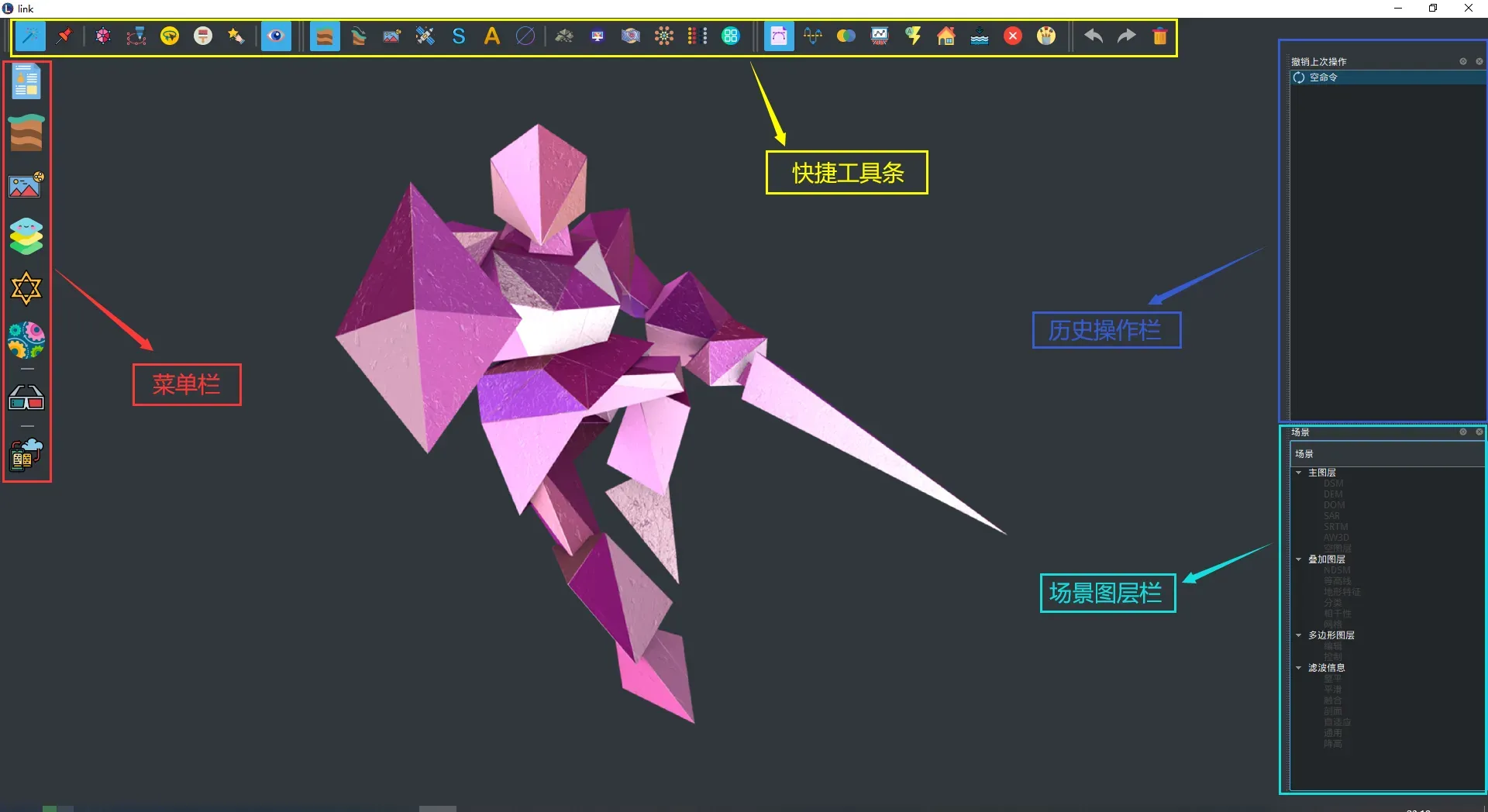Click the house icon in the toolbar
The width and height of the screenshot is (1488, 812).
pos(945,36)
